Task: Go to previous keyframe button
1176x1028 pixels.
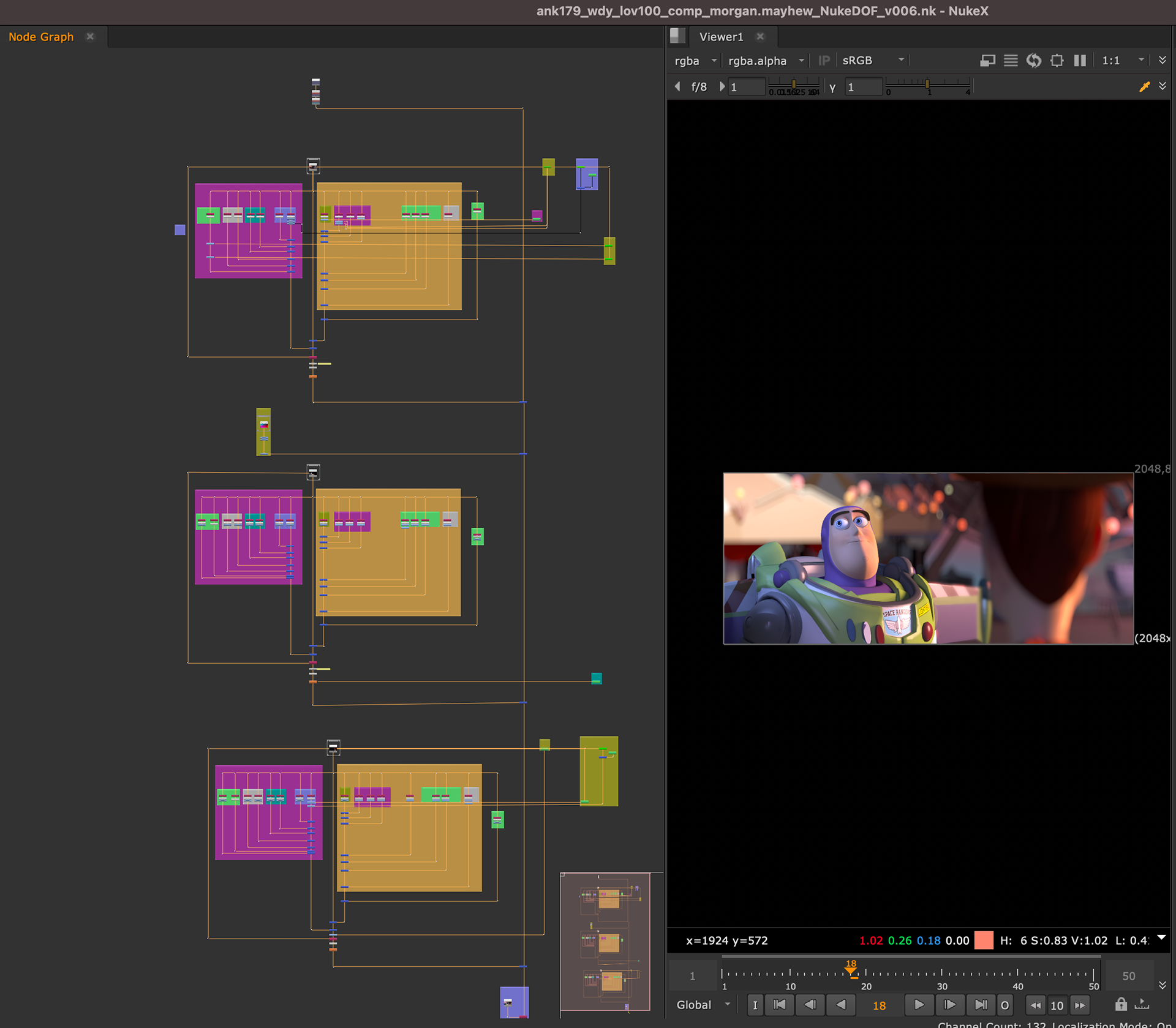Action: 810,1005
